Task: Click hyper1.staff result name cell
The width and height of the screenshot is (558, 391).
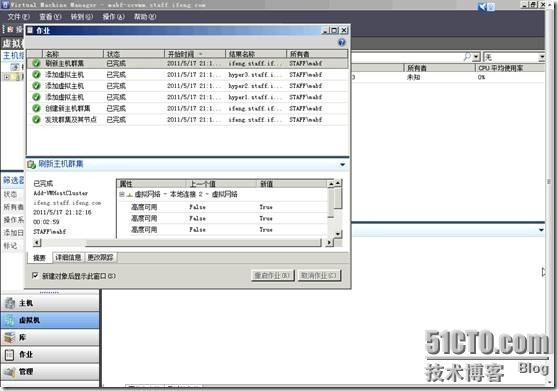Action: coord(255,97)
